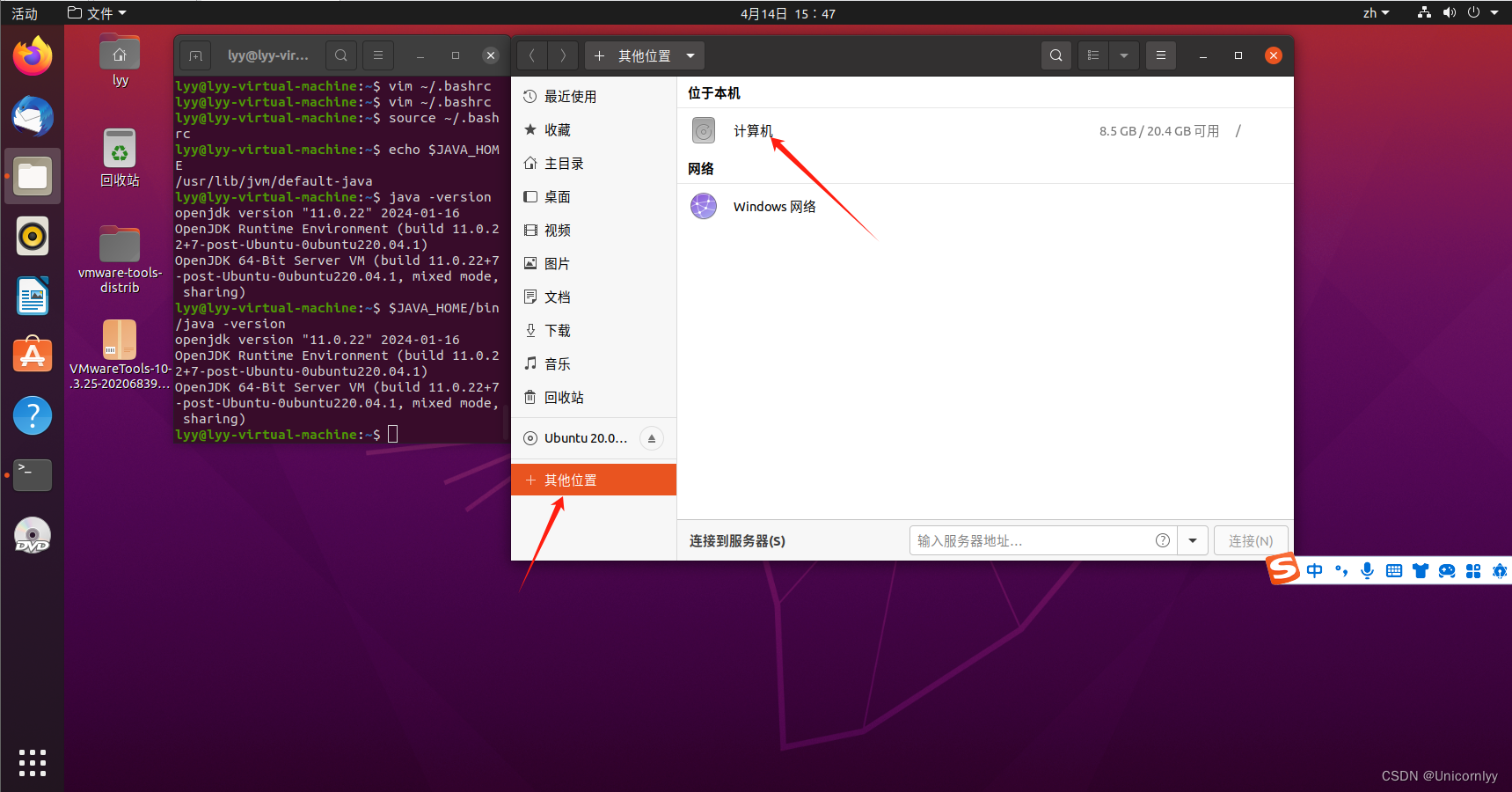Toggle Sogou punctuation mode
The height and width of the screenshot is (792, 1512).
(x=1341, y=571)
